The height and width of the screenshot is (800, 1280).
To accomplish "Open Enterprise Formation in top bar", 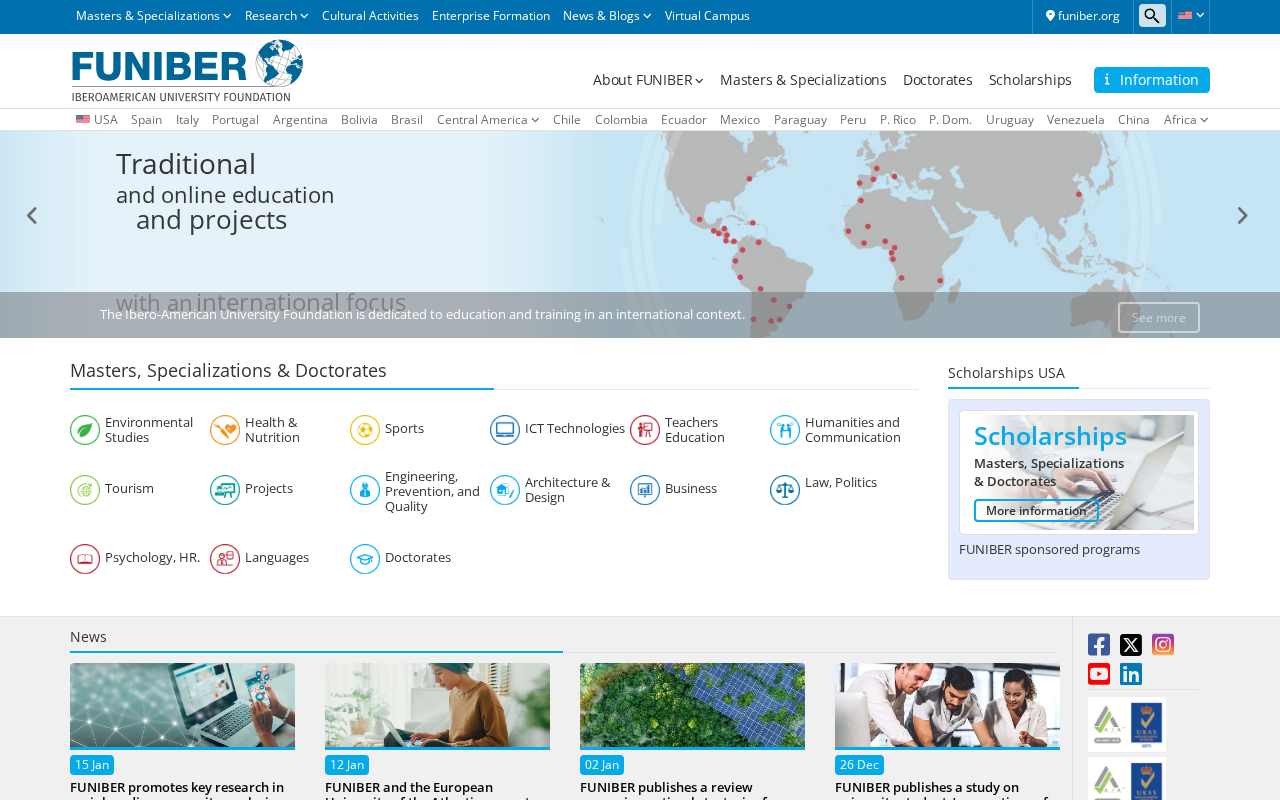I will pos(491,16).
